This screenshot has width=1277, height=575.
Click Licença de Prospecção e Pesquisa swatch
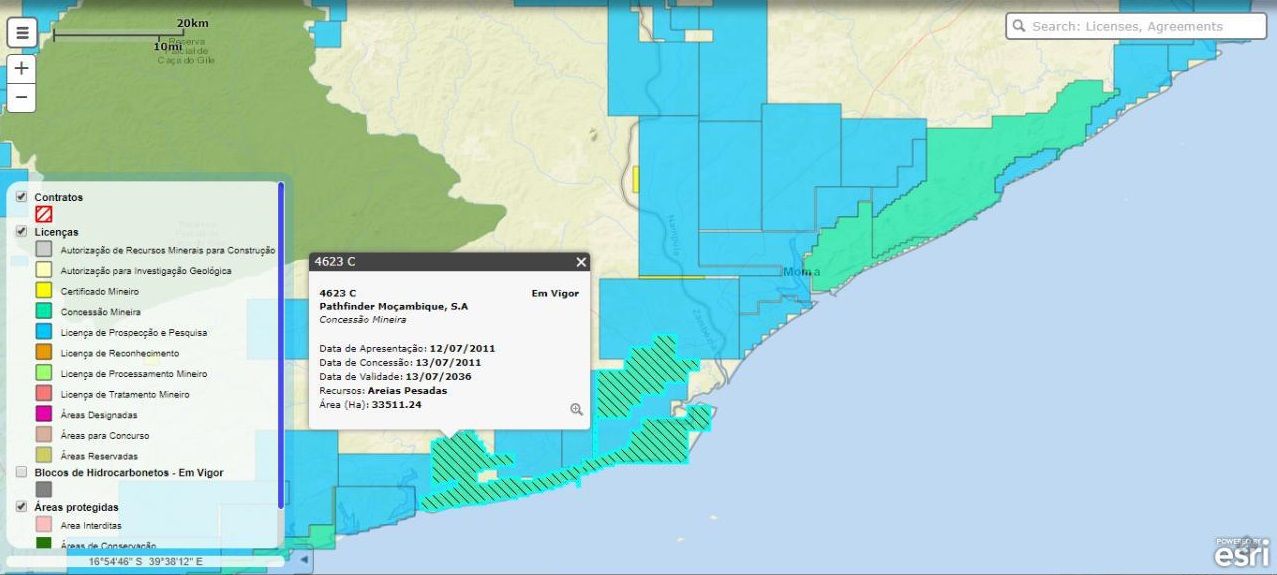(43, 332)
